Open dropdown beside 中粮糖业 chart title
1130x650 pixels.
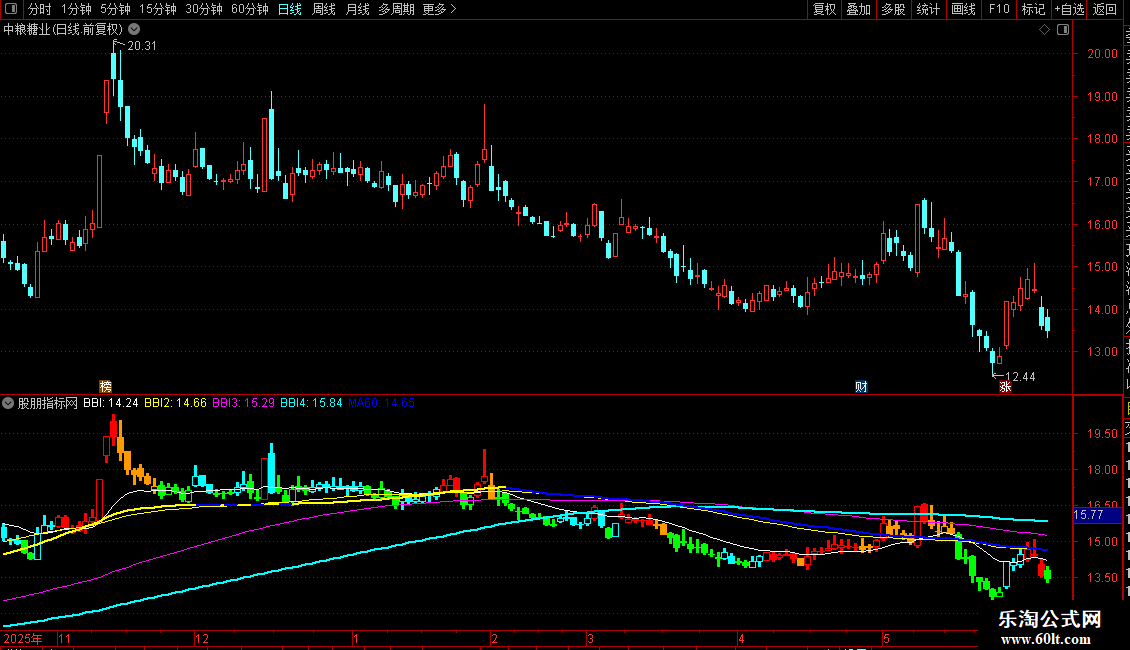click(134, 29)
